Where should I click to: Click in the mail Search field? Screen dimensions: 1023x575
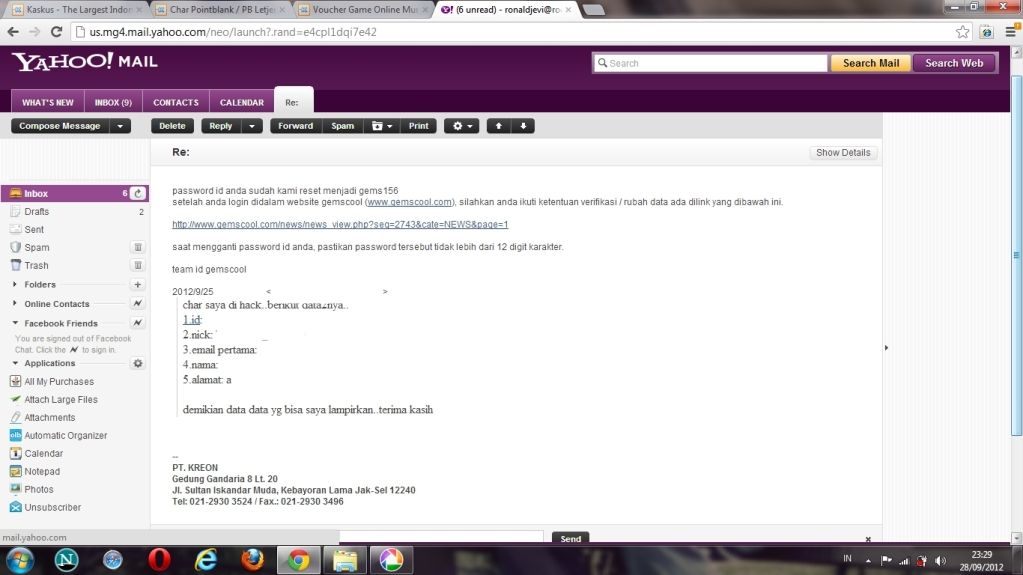pos(710,63)
